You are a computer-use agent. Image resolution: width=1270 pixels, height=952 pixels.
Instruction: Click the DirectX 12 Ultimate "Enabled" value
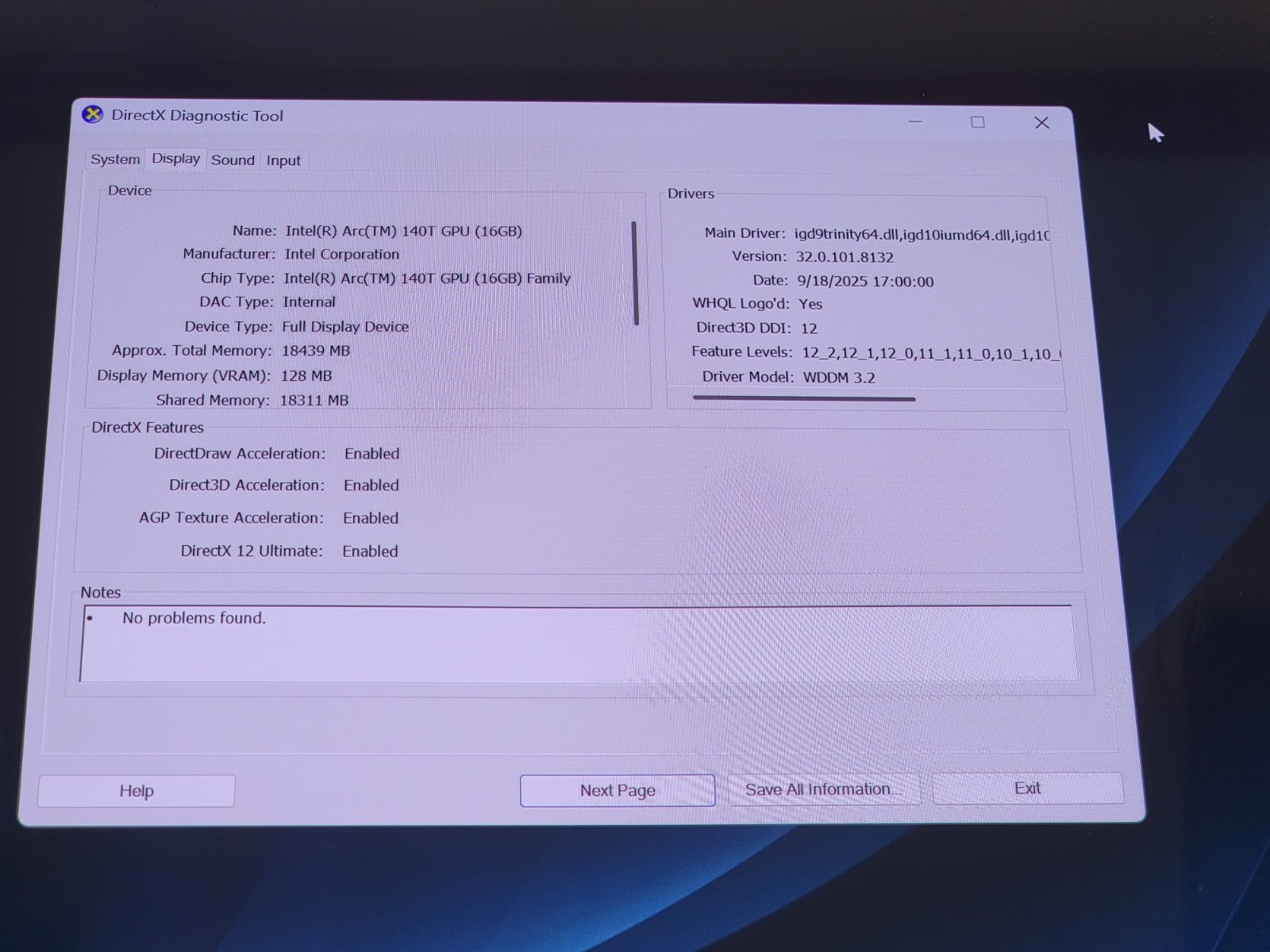click(371, 551)
